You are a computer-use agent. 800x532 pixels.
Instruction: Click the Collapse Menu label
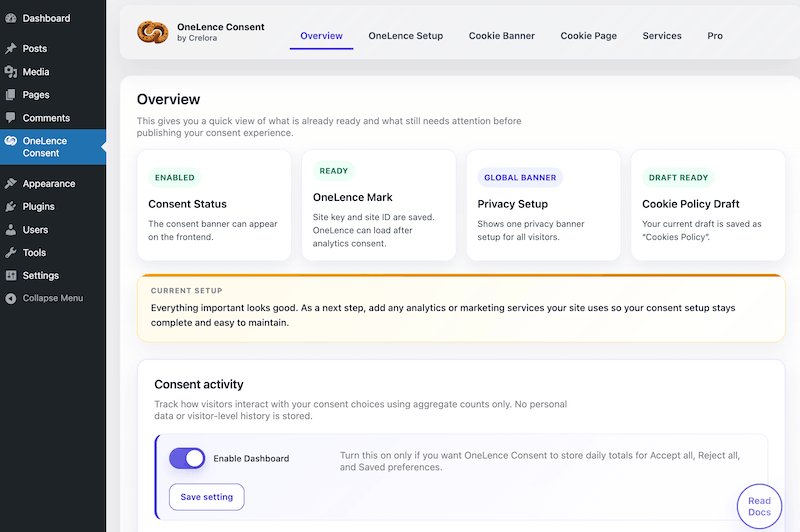pos(53,298)
